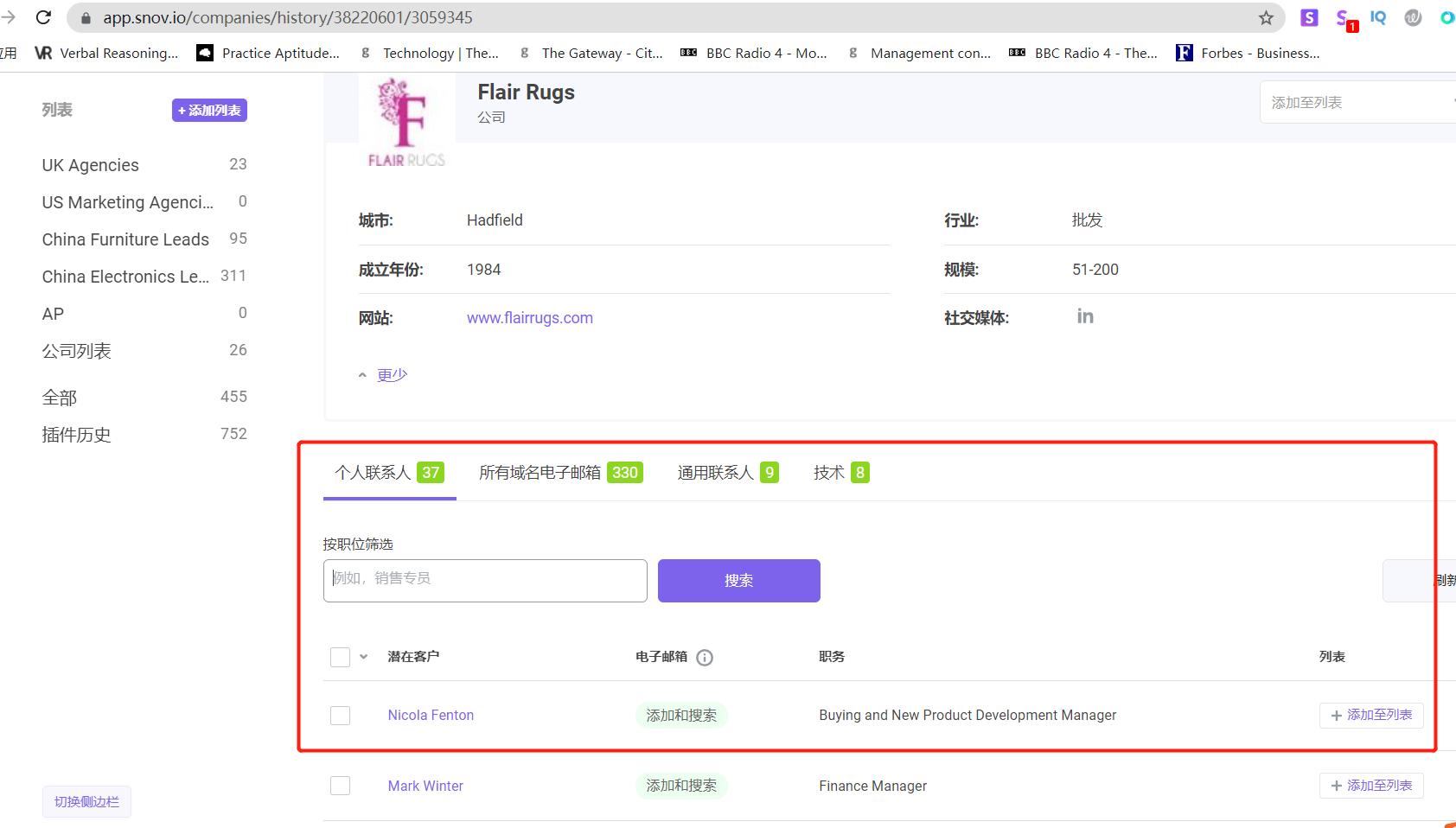1456x828 pixels.
Task: Click the + 添加列表 button
Action: 209,111
